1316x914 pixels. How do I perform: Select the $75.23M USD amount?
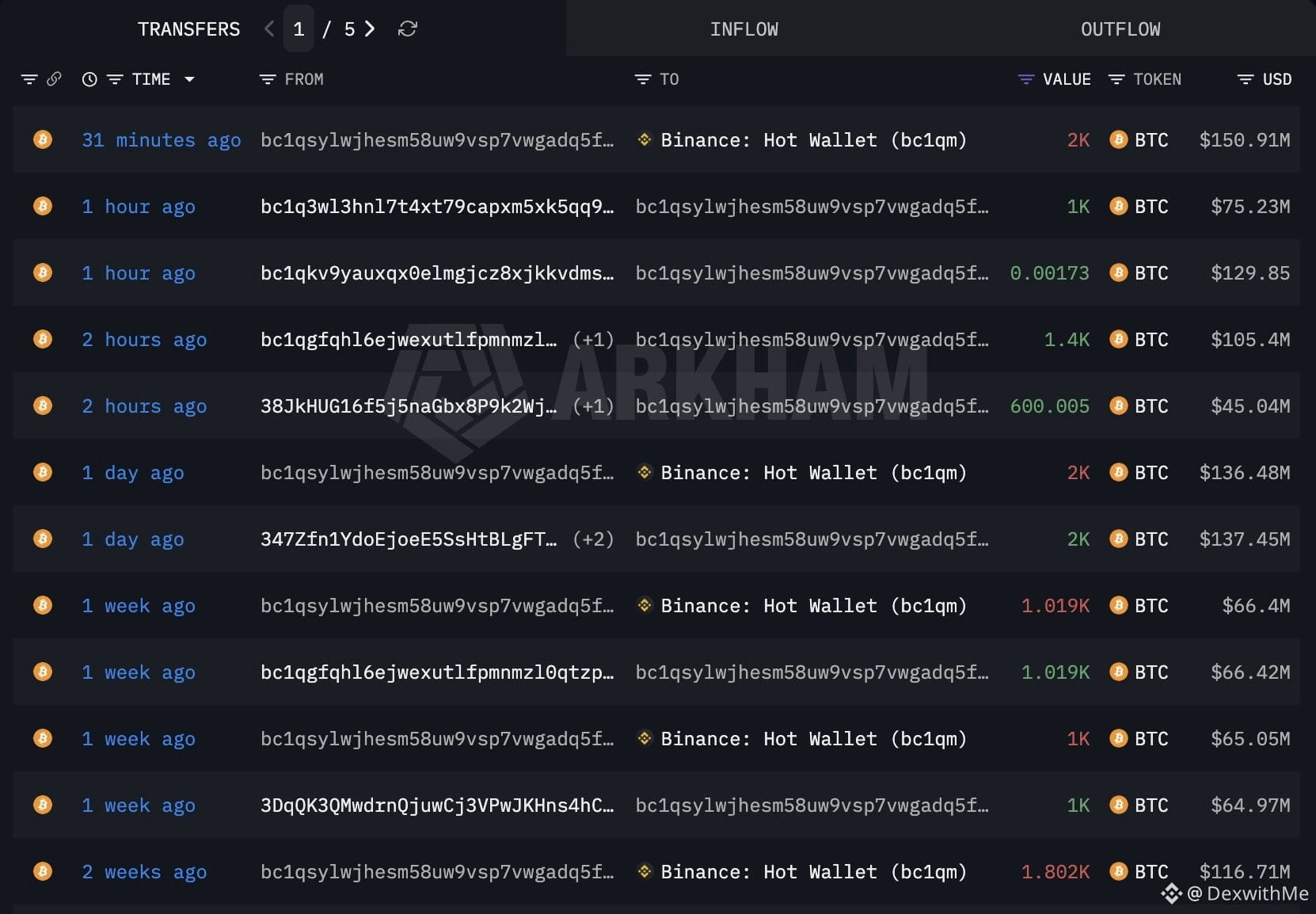click(x=1250, y=207)
